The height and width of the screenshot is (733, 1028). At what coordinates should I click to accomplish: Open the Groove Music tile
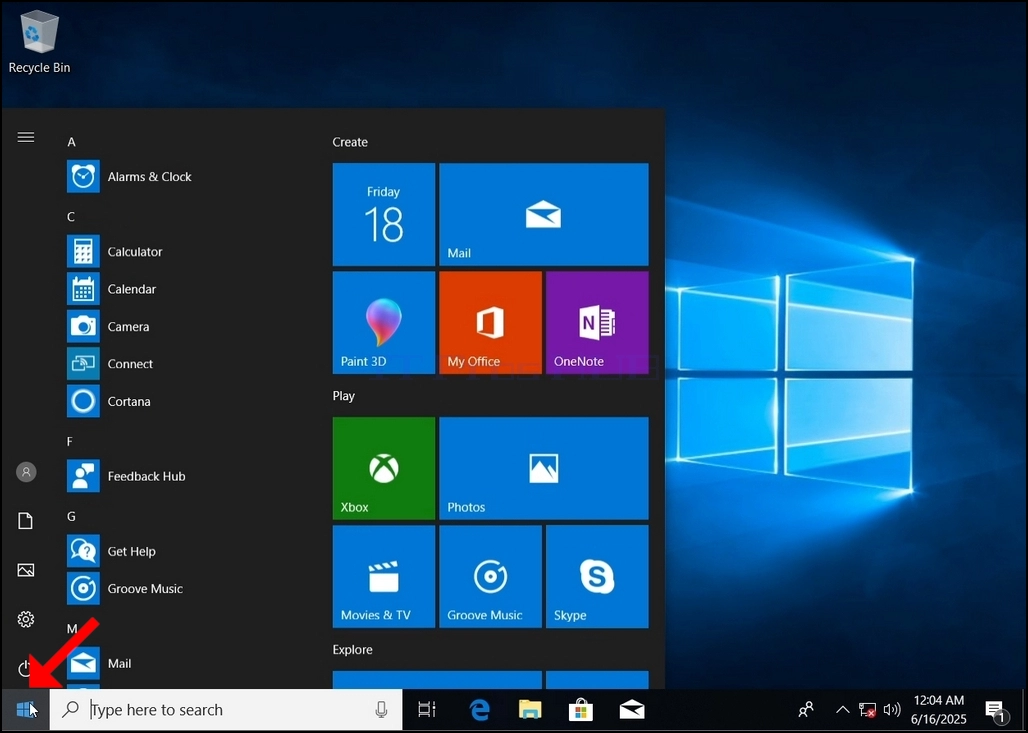point(490,576)
